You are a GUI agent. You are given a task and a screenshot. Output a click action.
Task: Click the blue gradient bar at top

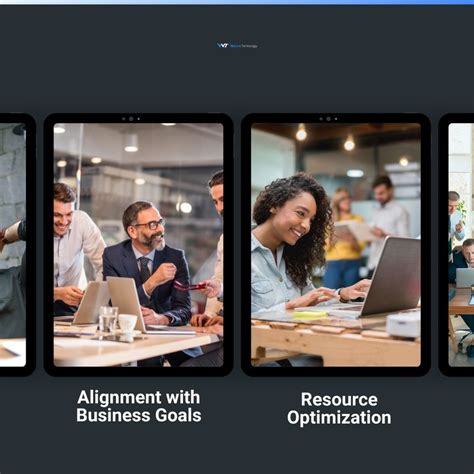pyautogui.click(x=237, y=2)
